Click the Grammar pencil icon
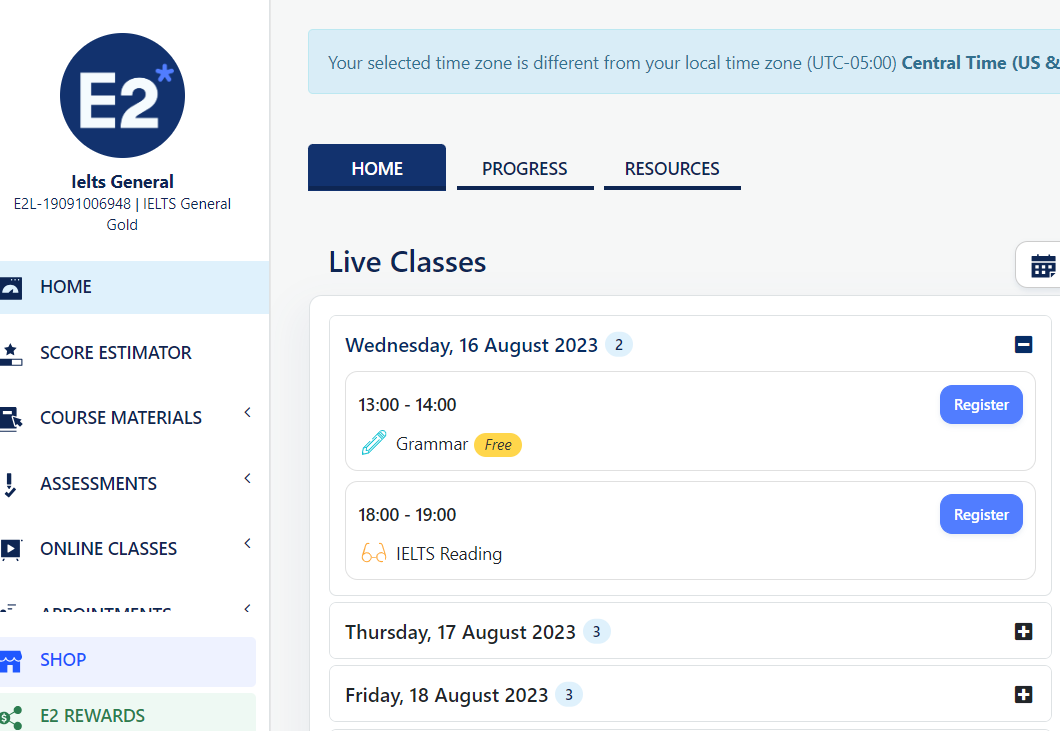 [x=373, y=443]
